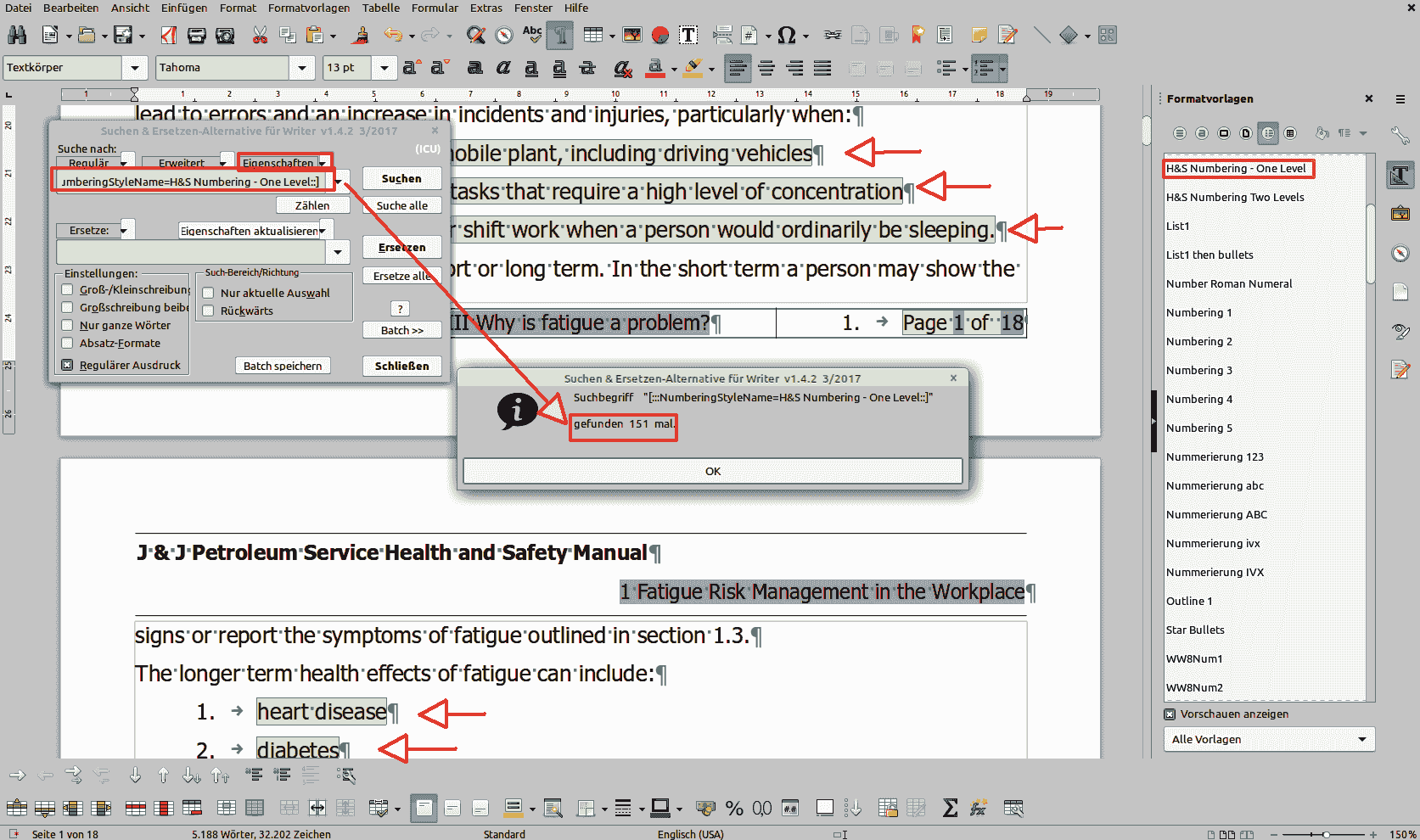Screen dimensions: 1420x840
Task: Justify paragraph alignment icon
Action: point(822,68)
